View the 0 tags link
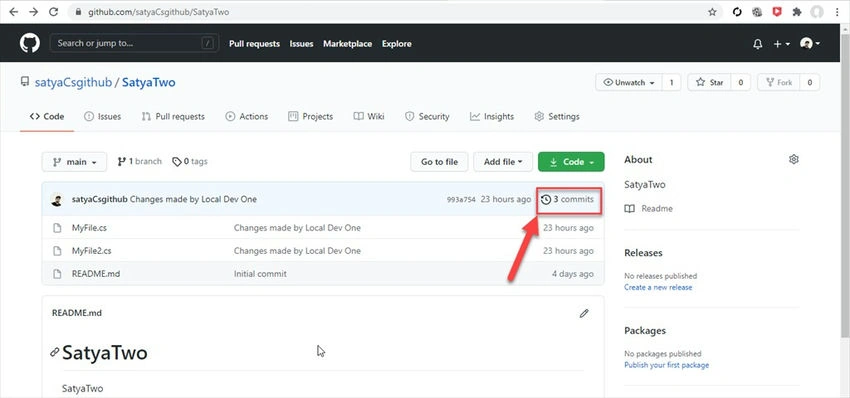Viewport: 850px width, 398px height. pos(190,162)
